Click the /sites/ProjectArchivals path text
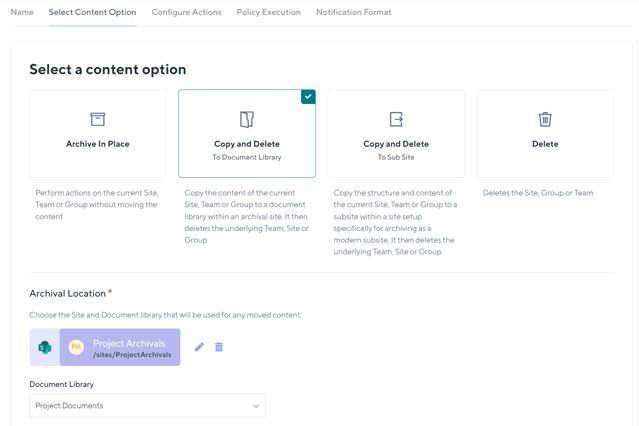Viewport: 639px width, 426px height. 132,355
